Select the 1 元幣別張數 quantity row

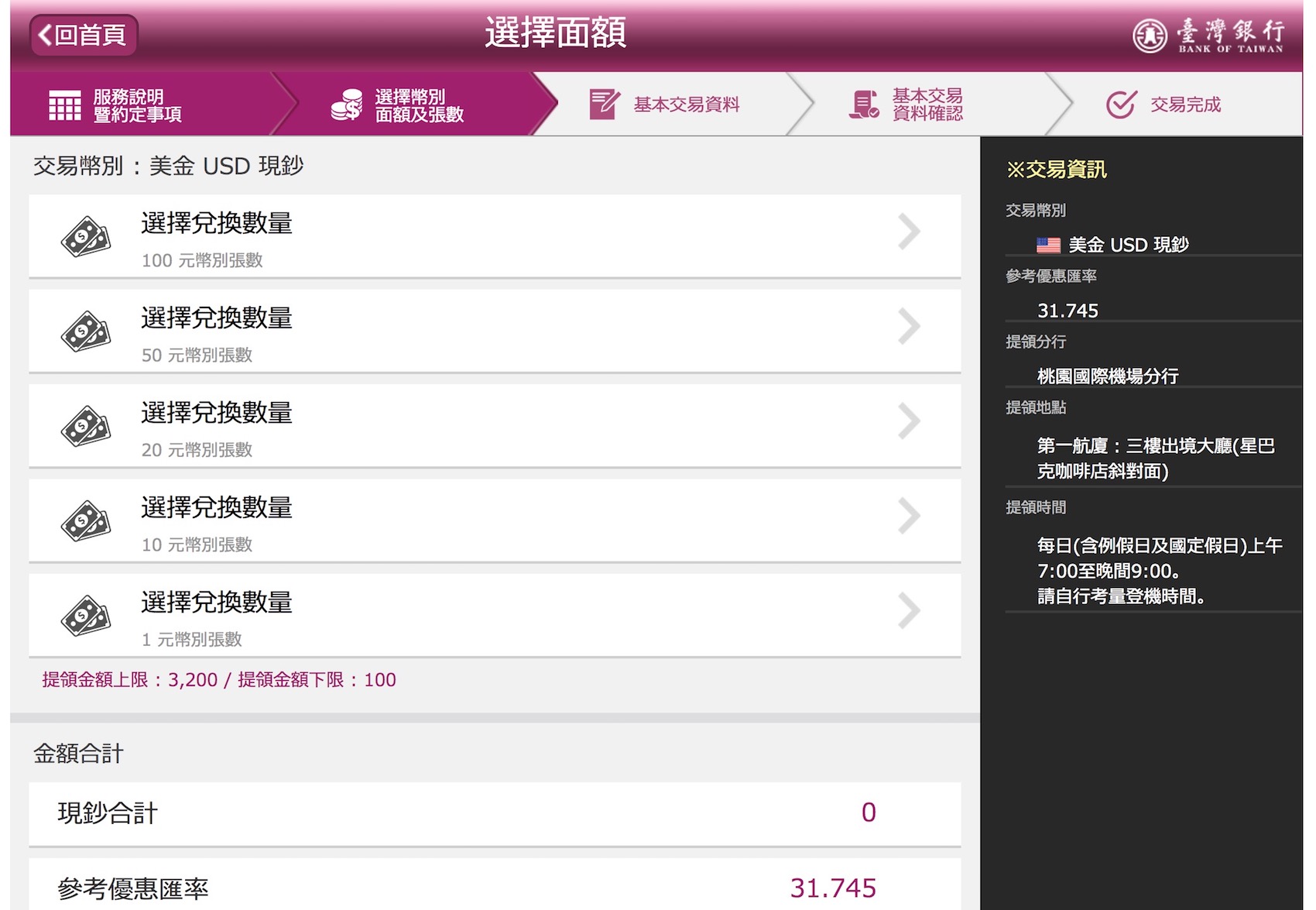pyautogui.click(x=494, y=616)
